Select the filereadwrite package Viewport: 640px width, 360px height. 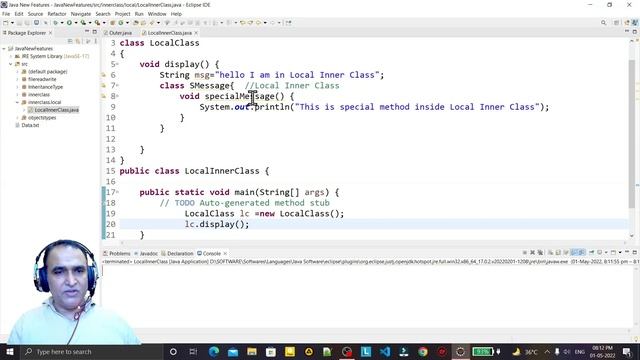click(x=42, y=79)
